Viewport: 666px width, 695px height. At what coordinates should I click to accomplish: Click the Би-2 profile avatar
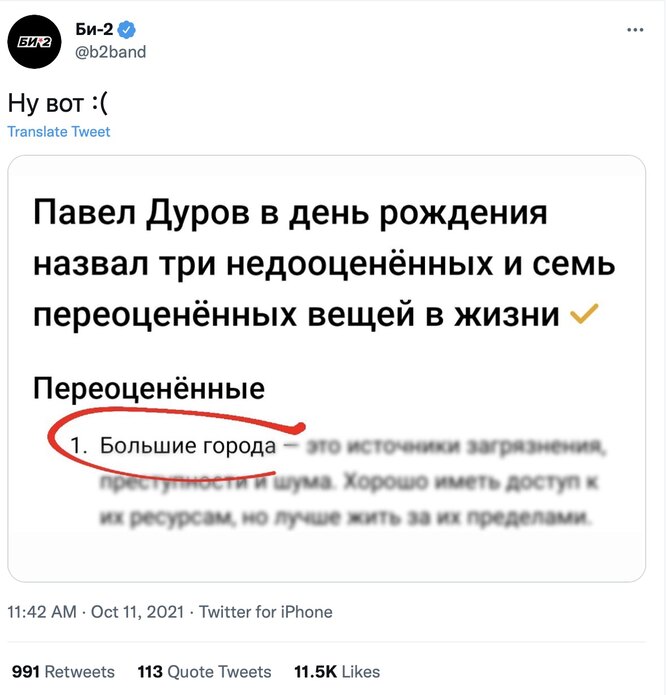35,41
